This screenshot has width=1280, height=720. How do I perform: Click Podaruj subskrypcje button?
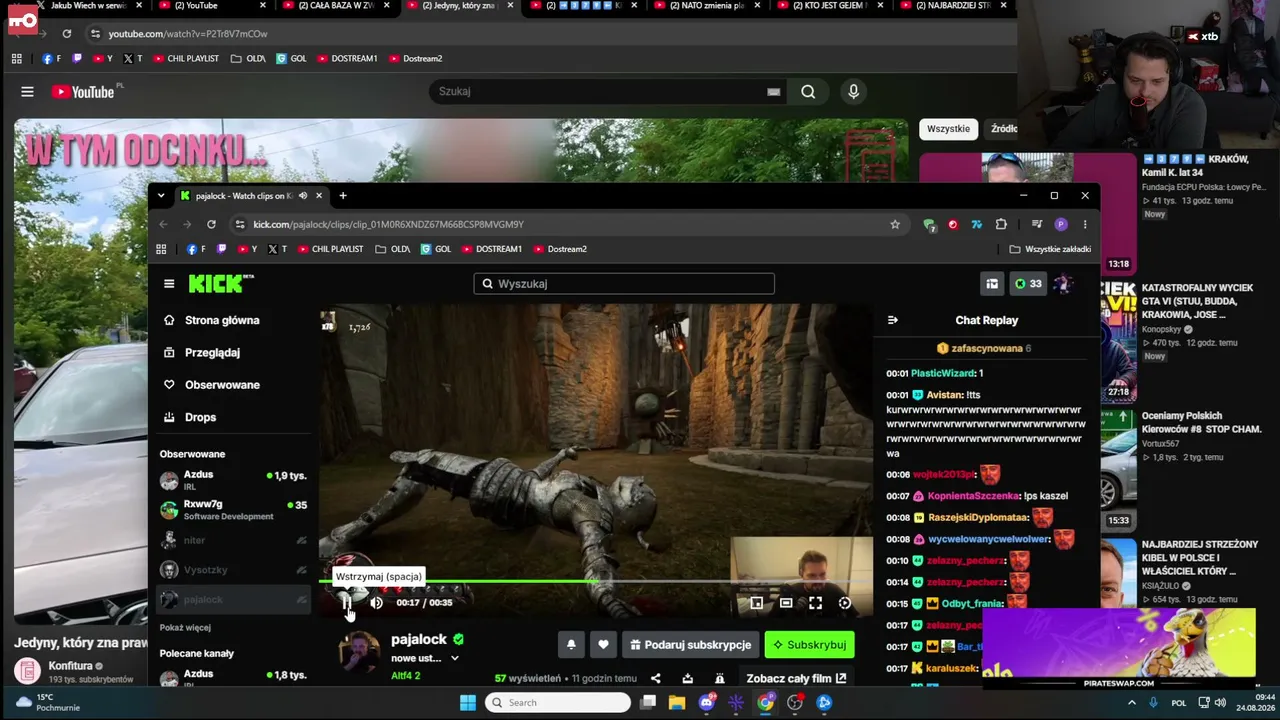coord(690,645)
